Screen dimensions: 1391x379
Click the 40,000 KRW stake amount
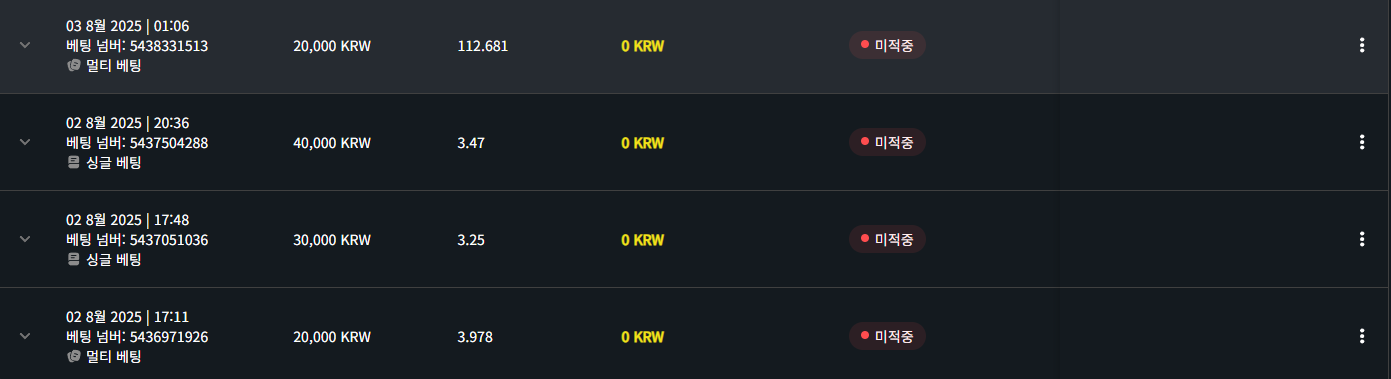pyautogui.click(x=332, y=143)
